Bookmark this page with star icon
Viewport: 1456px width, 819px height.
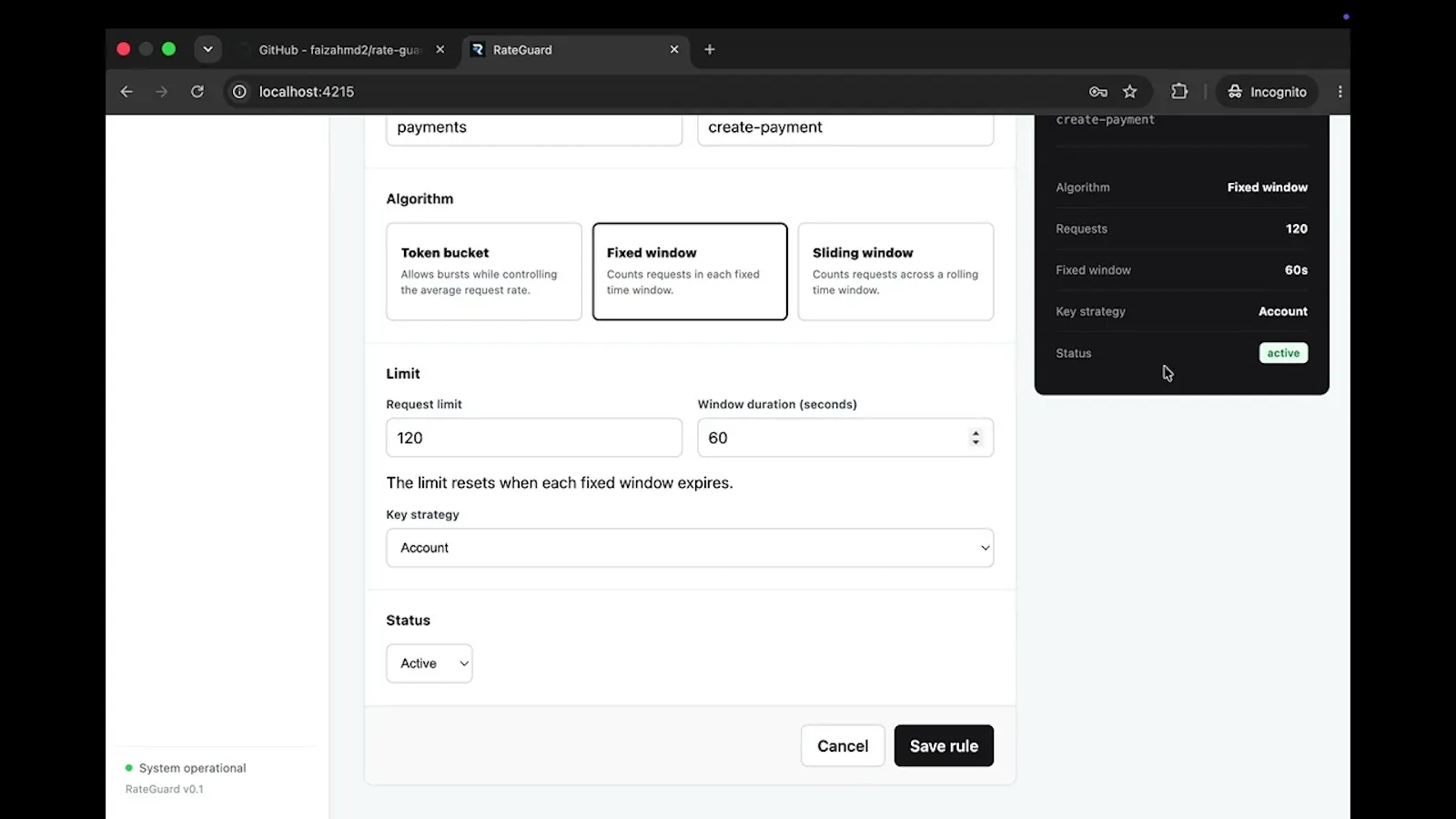point(1130,91)
